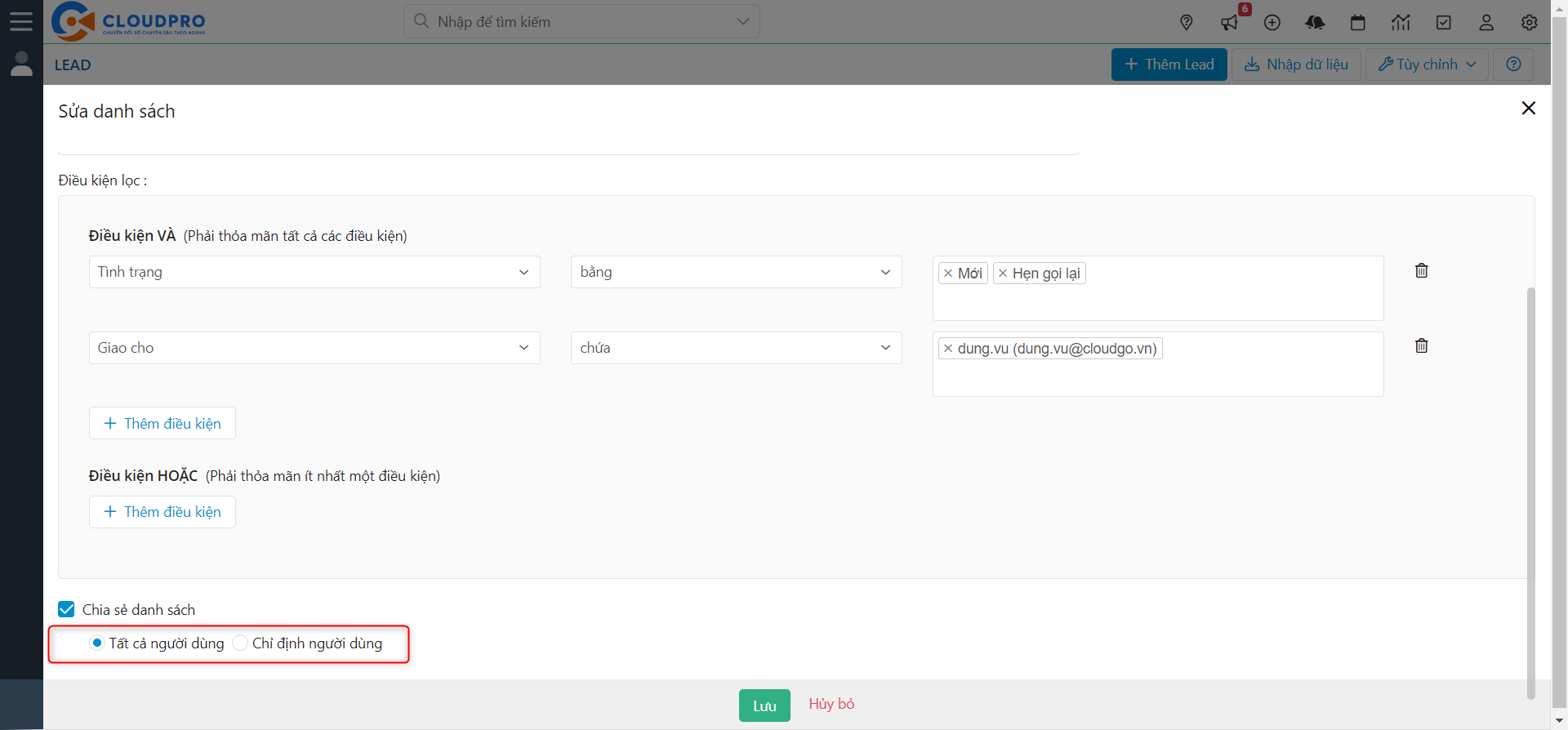1568x730 pixels.
Task: Click the page scrollbar down arrow
Action: (1559, 721)
